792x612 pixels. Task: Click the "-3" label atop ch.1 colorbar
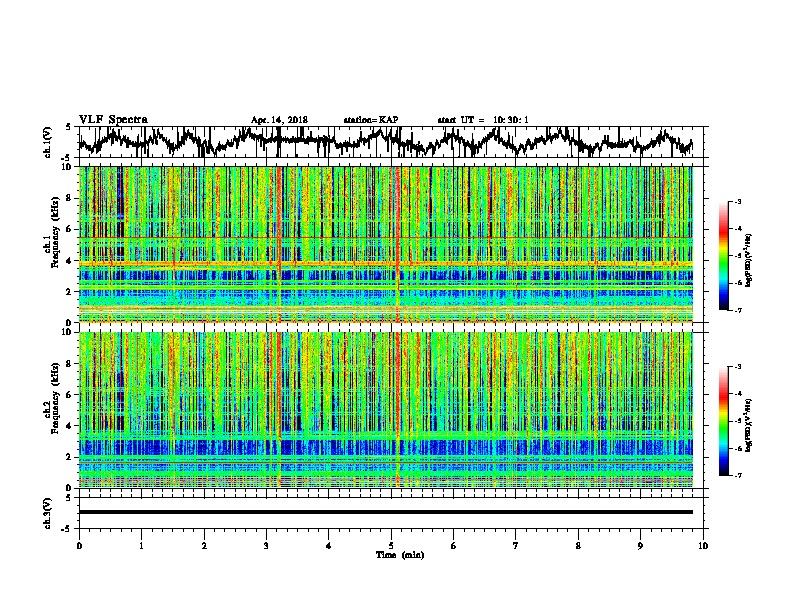coord(738,201)
